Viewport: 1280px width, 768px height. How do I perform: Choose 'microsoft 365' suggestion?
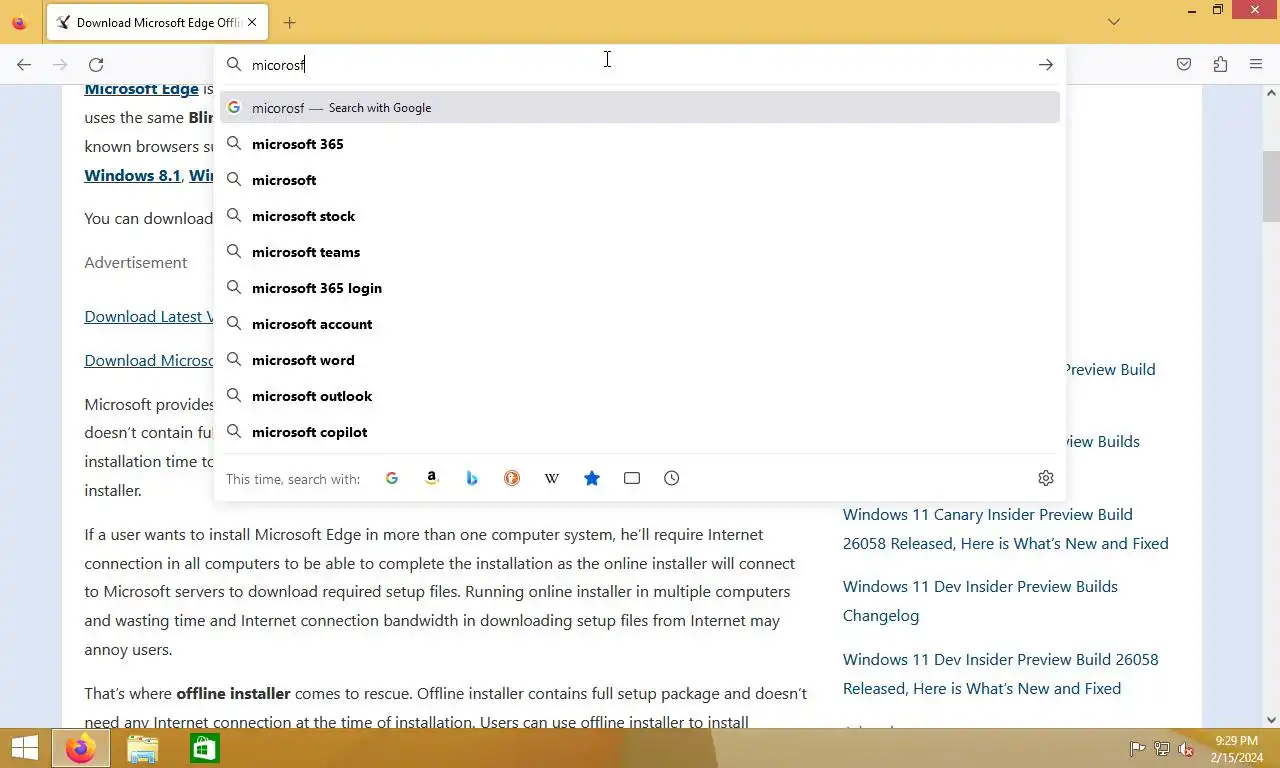coord(640,144)
